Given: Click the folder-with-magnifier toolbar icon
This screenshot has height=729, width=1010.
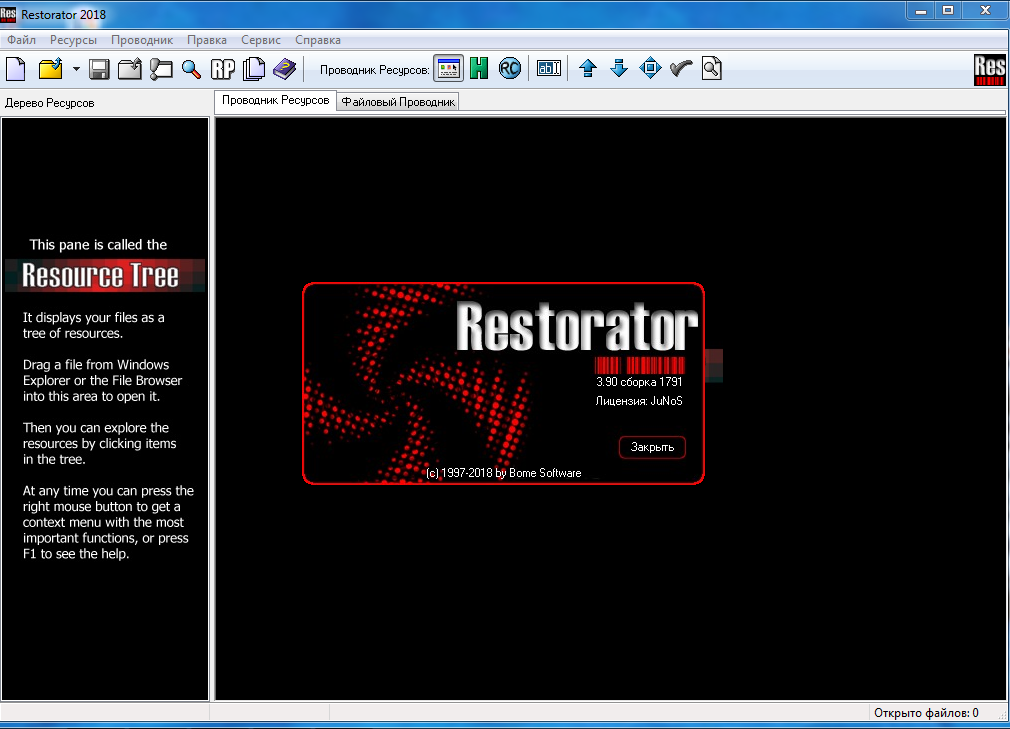Looking at the screenshot, I should point(161,68).
